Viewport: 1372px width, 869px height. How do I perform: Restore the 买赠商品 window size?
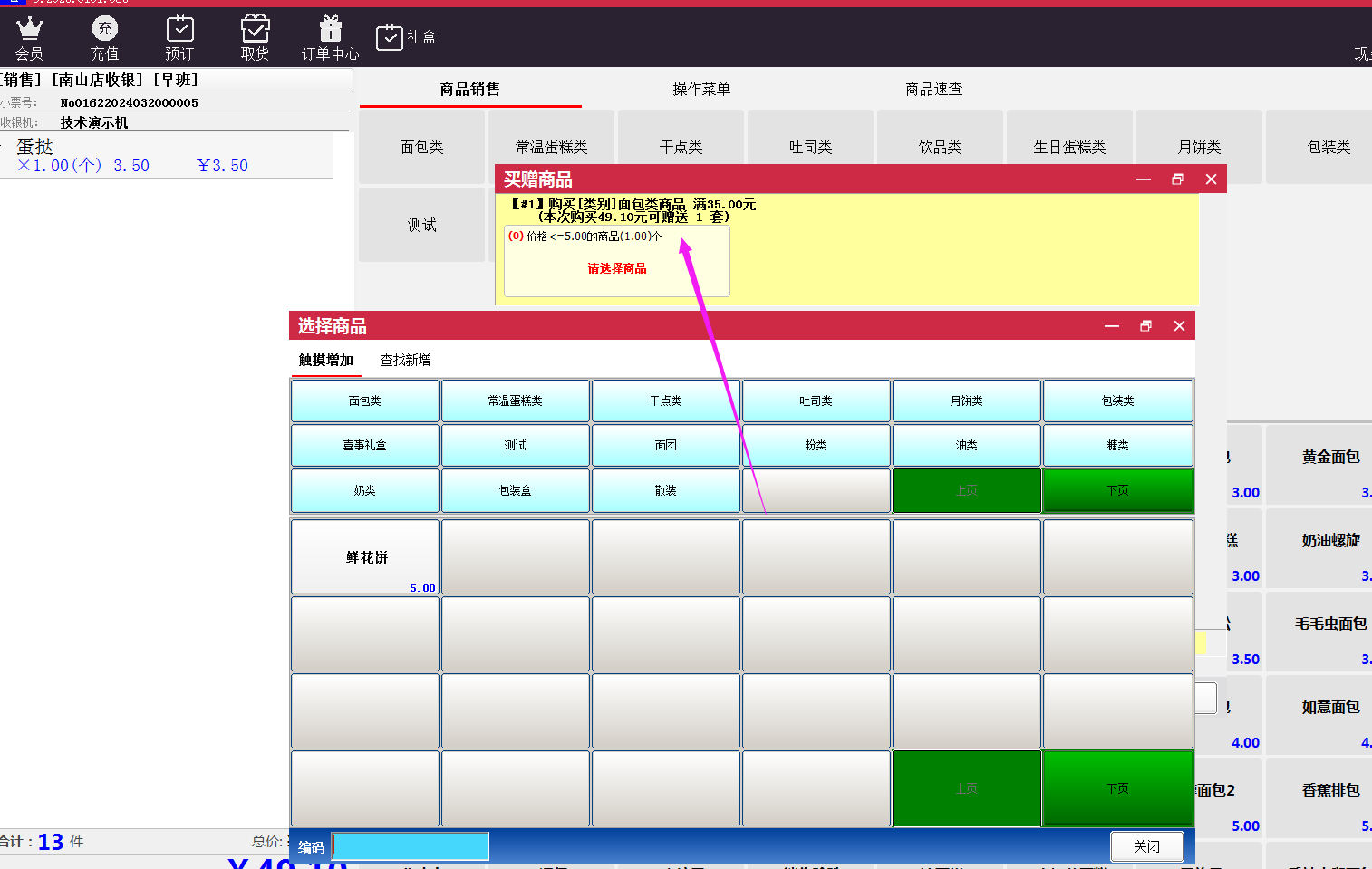[1177, 179]
